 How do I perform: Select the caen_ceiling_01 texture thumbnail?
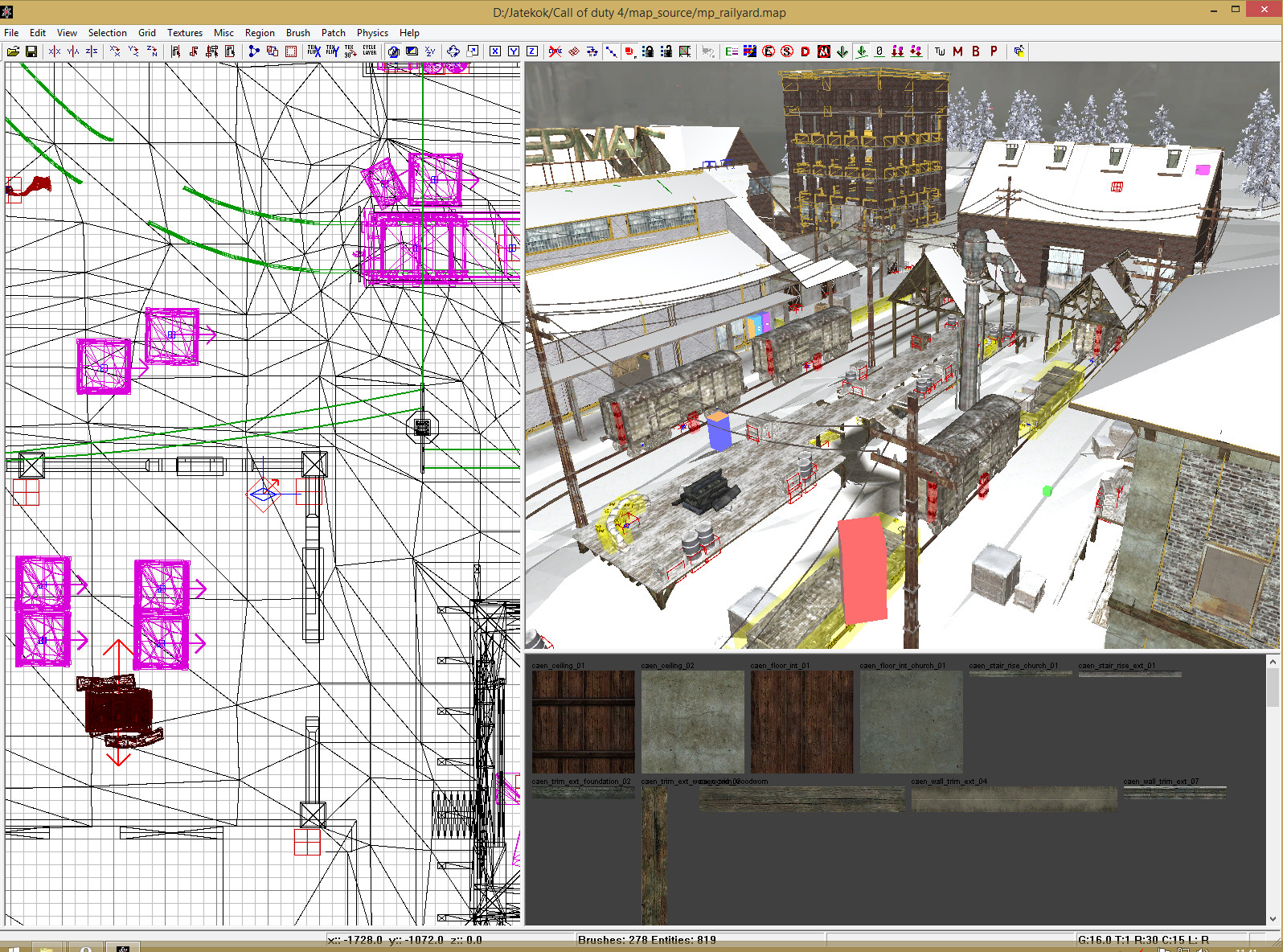point(584,722)
